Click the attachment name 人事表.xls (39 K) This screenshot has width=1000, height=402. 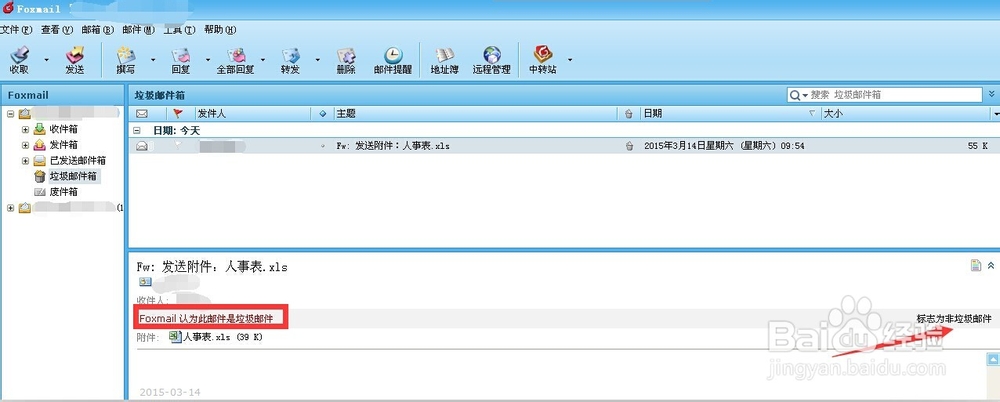click(x=223, y=337)
